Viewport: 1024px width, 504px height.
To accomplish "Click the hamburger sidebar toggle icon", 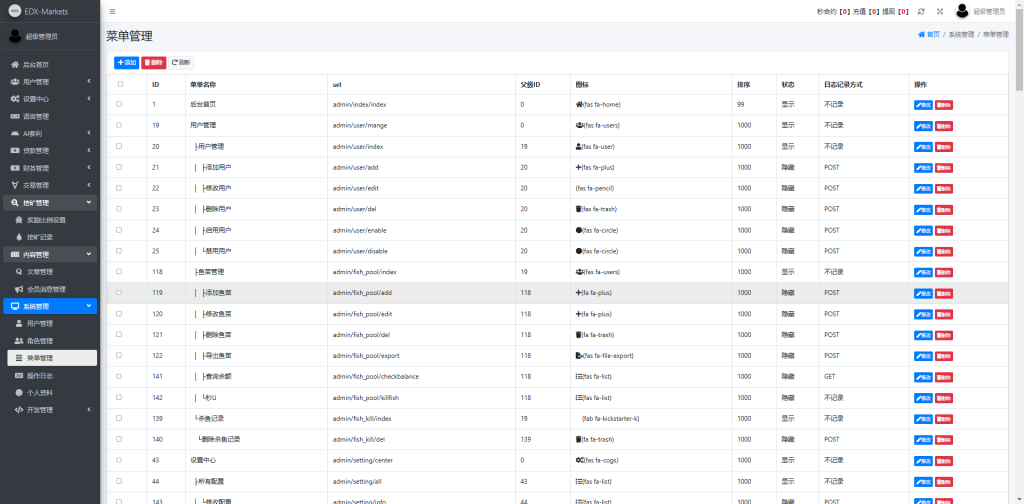I will 112,11.
